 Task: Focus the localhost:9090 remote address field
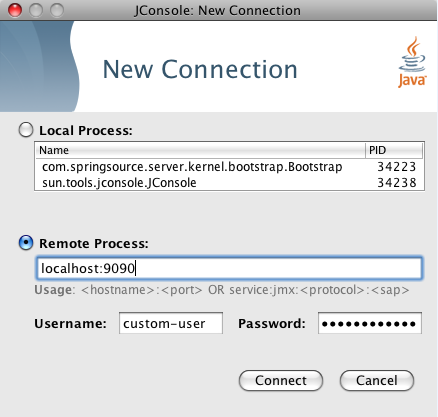click(x=229, y=268)
